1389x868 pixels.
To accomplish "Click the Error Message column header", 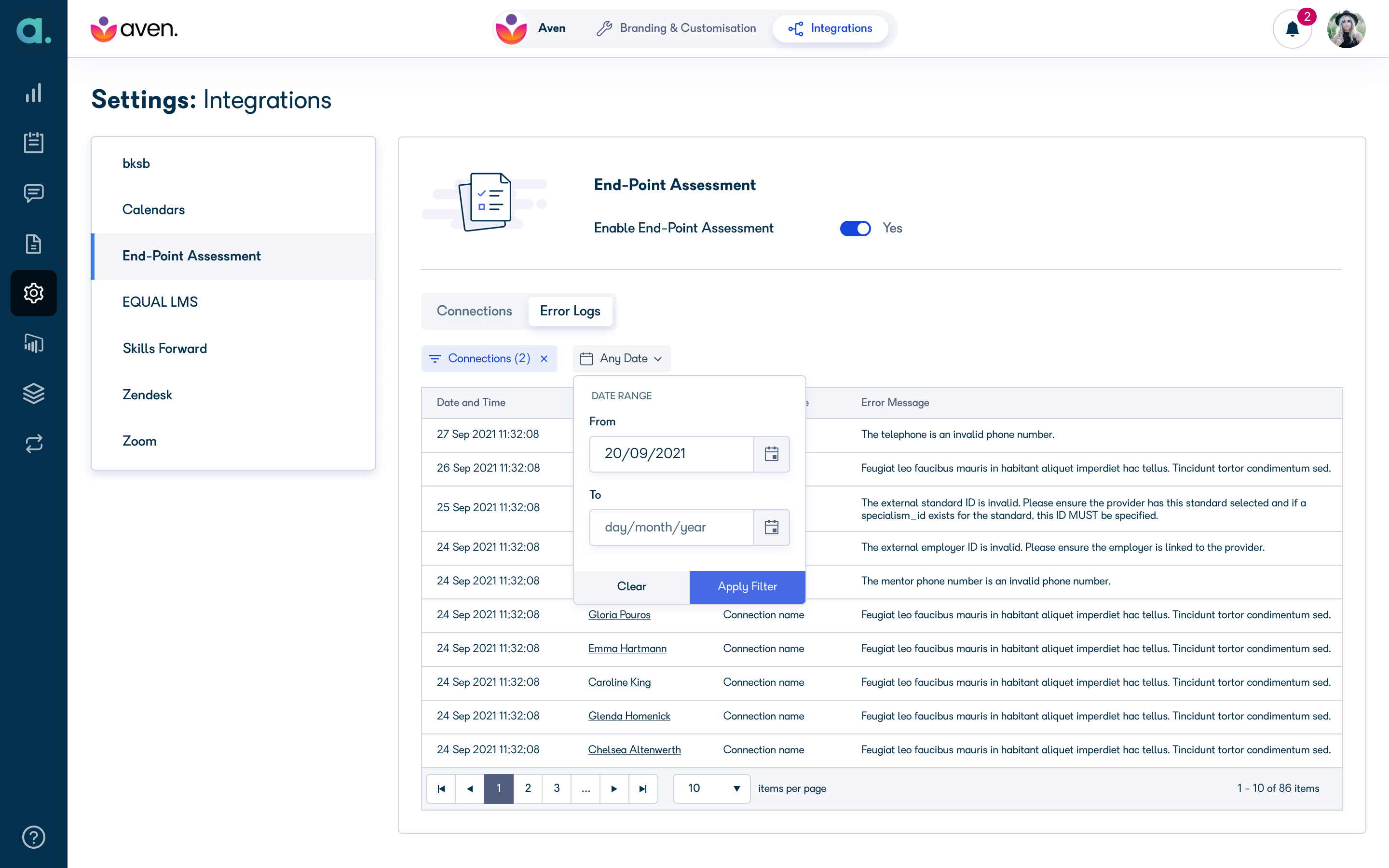I will click(895, 403).
